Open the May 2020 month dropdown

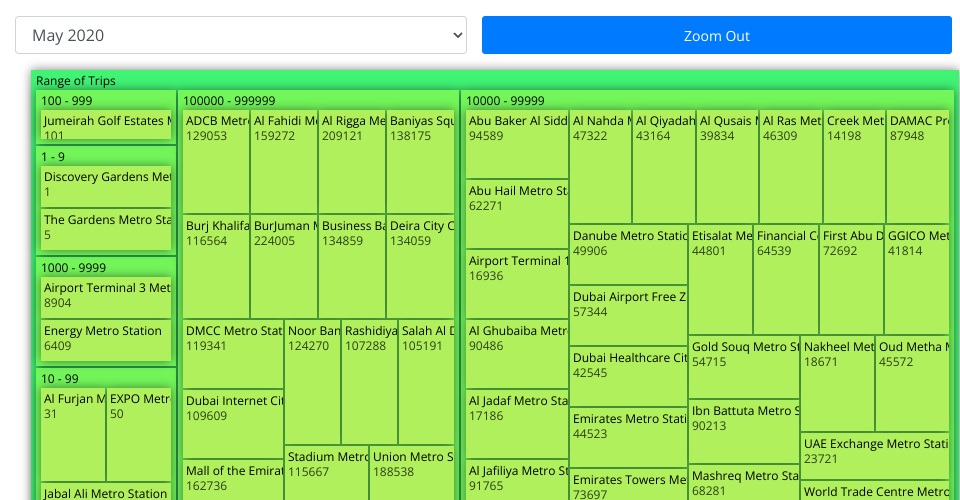coord(240,35)
